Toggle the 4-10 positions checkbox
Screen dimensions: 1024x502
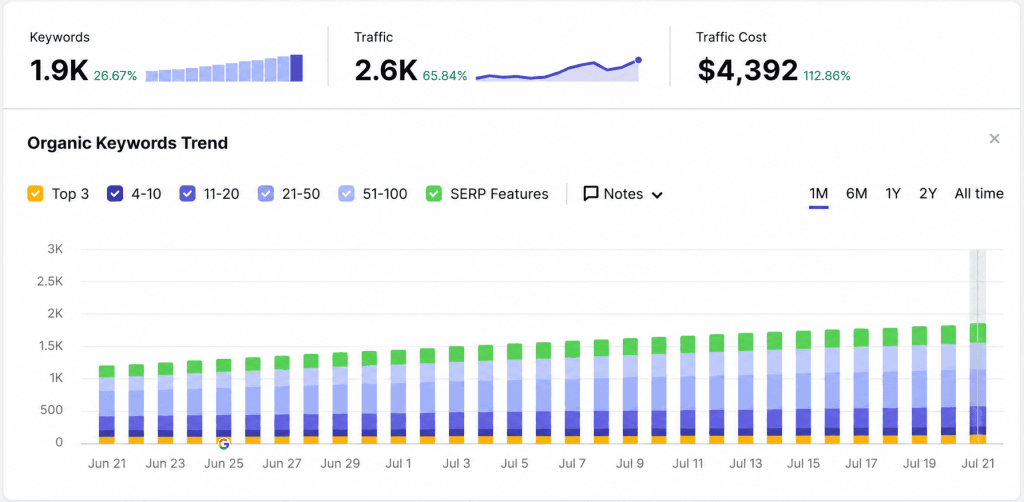coord(115,194)
